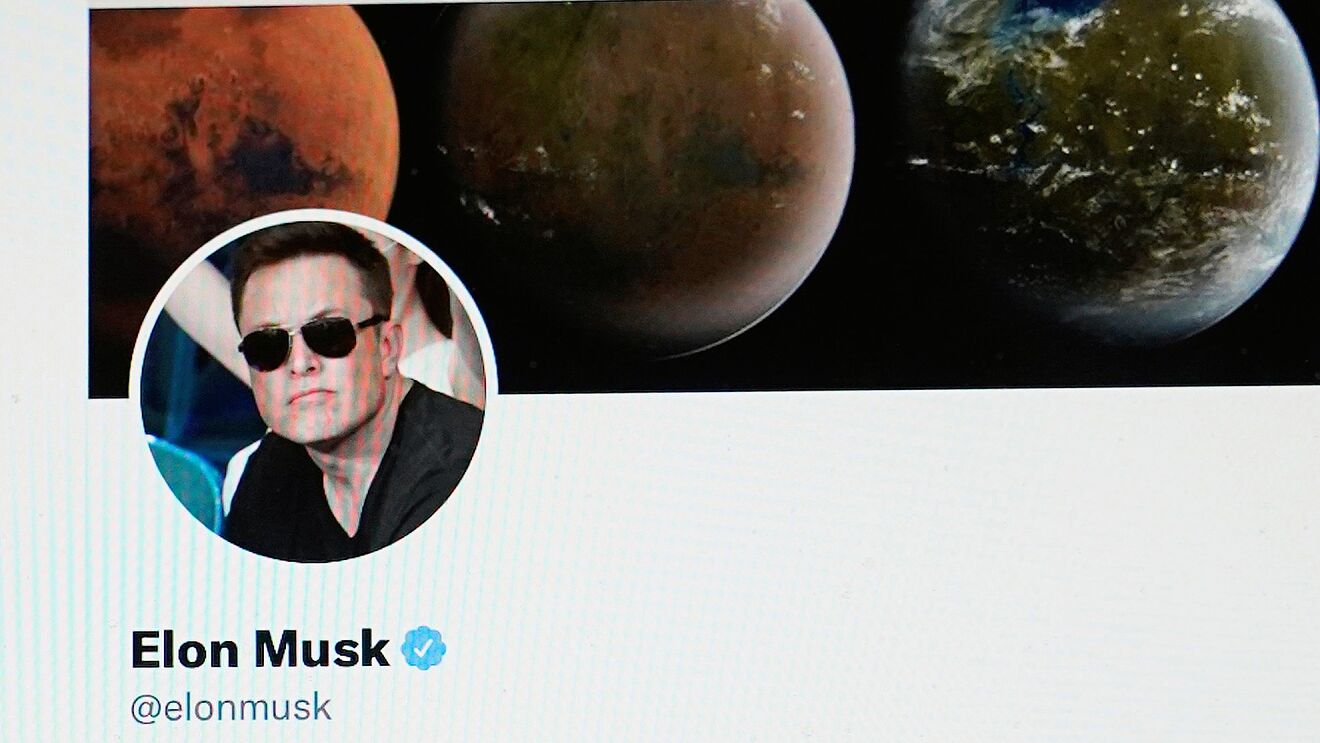The image size is (1320, 743).
Task: Open the circular profile picture
Action: coord(313,387)
